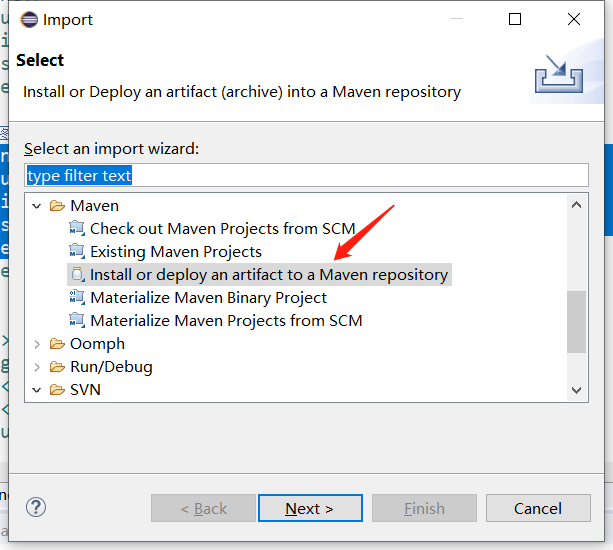Viewport: 613px width, 550px height.
Task: Click the SVN folder icon
Action: pyautogui.click(x=57, y=390)
